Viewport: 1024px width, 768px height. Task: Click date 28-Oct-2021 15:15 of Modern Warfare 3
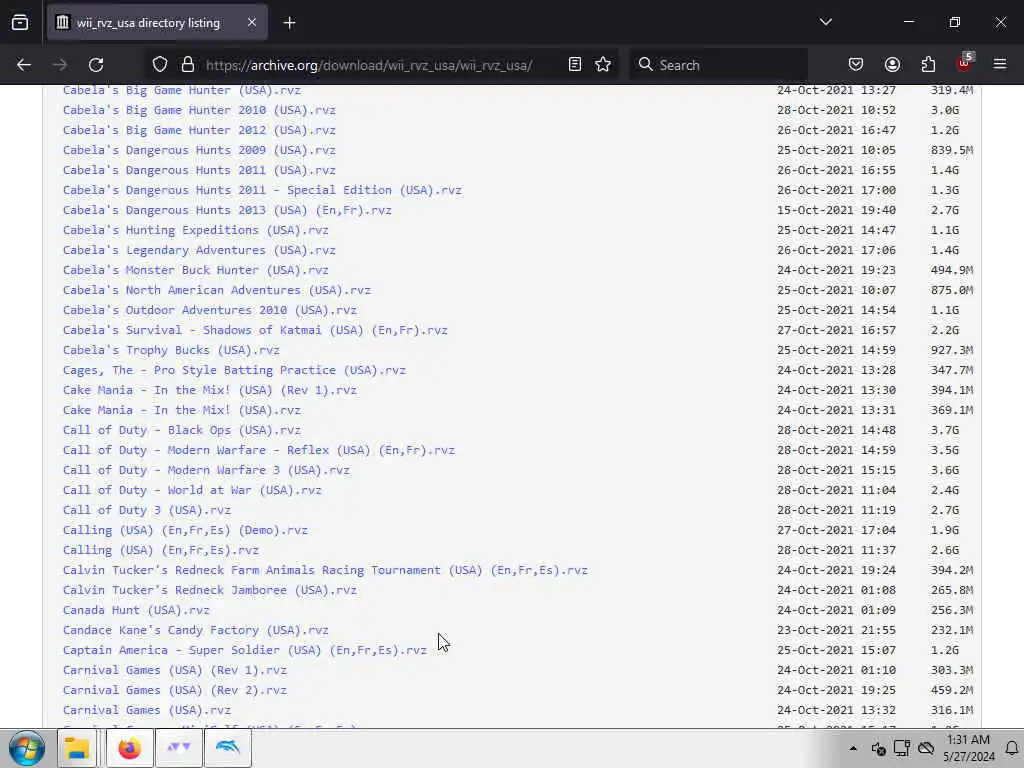click(837, 470)
